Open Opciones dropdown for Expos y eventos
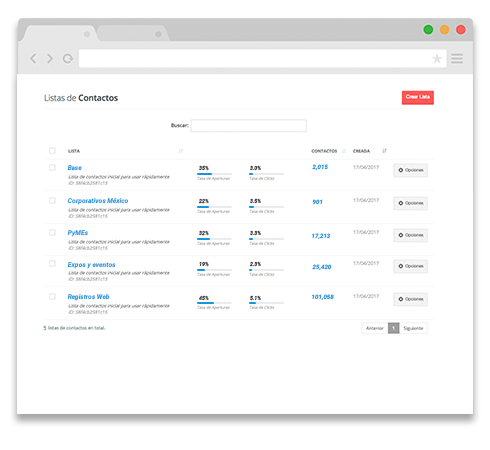The height and width of the screenshot is (450, 490). coord(410,266)
